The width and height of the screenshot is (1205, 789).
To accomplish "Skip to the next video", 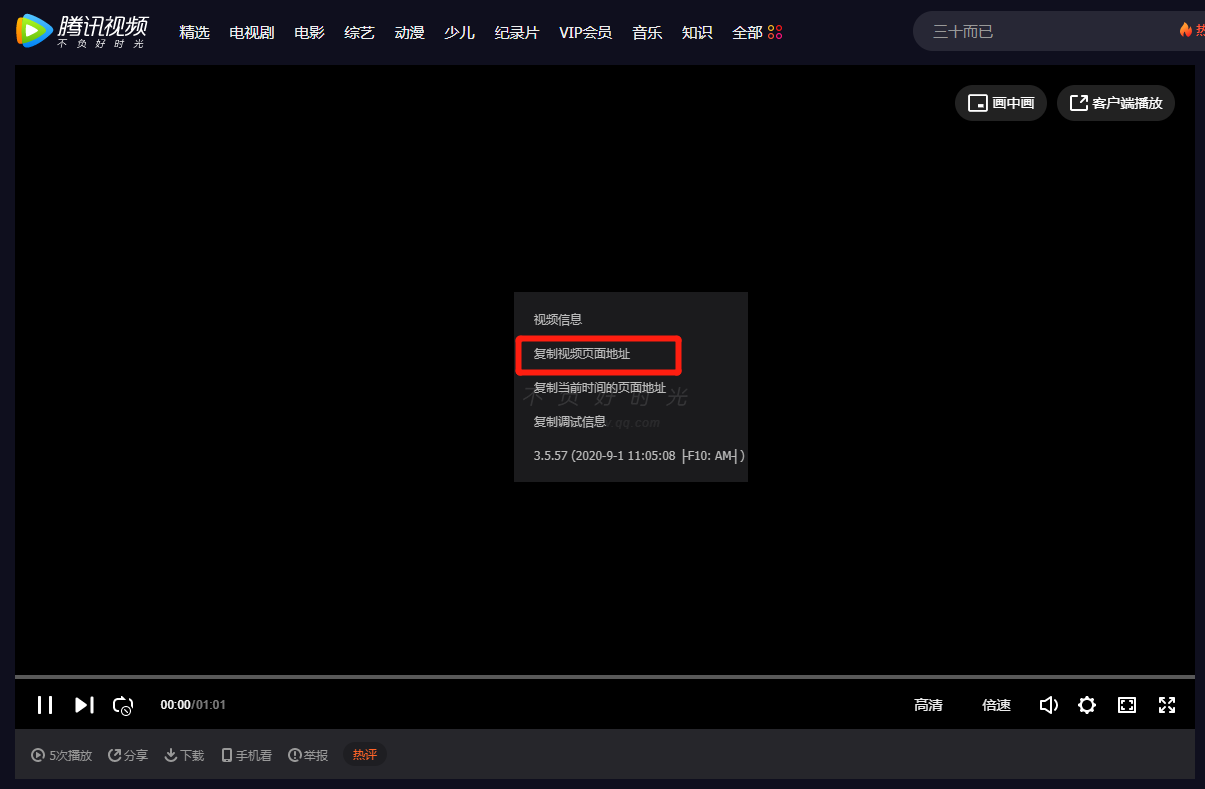I will 84,705.
